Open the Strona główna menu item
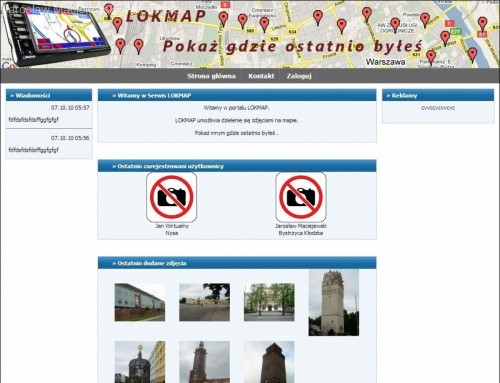500x383 pixels. point(211,76)
